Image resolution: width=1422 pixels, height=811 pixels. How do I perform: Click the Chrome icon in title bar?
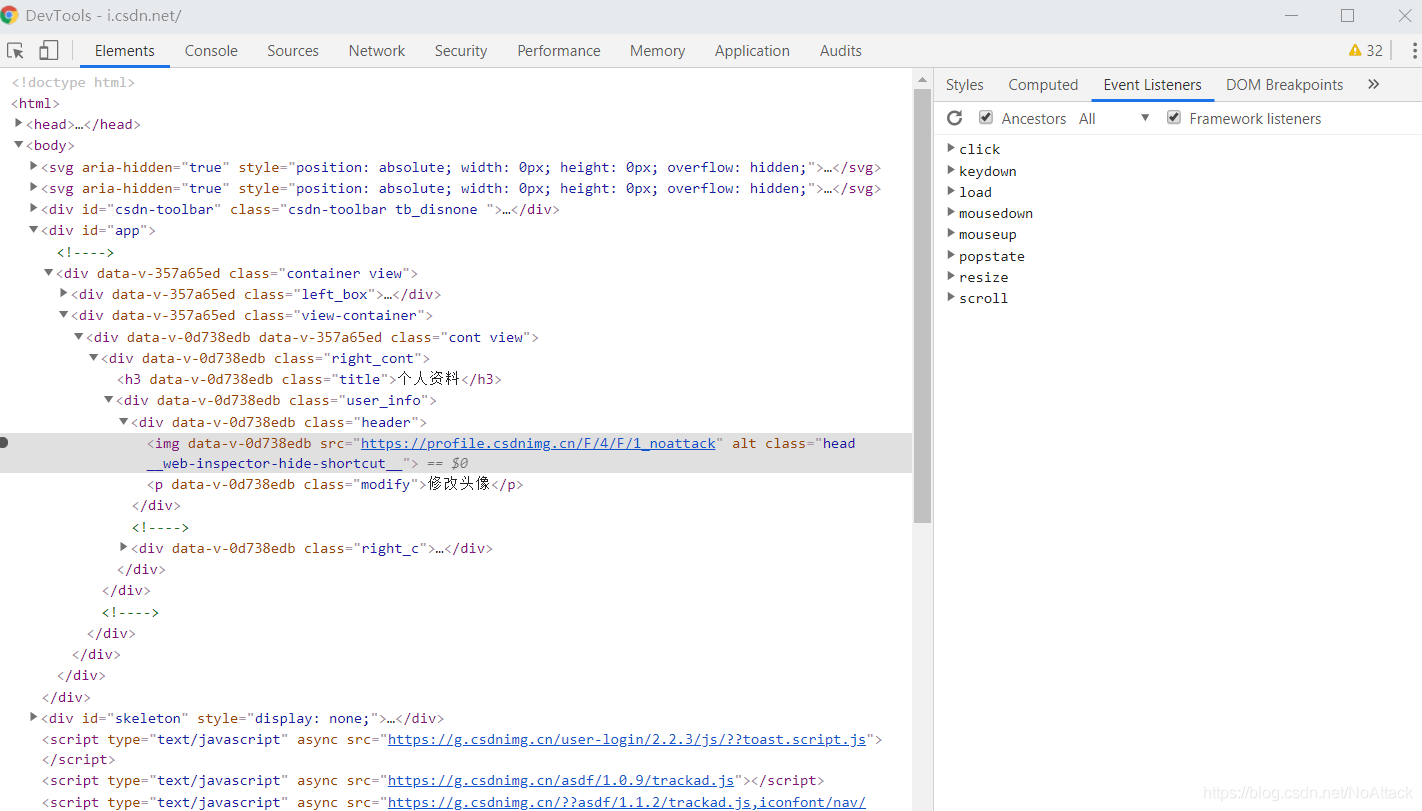pos(10,15)
